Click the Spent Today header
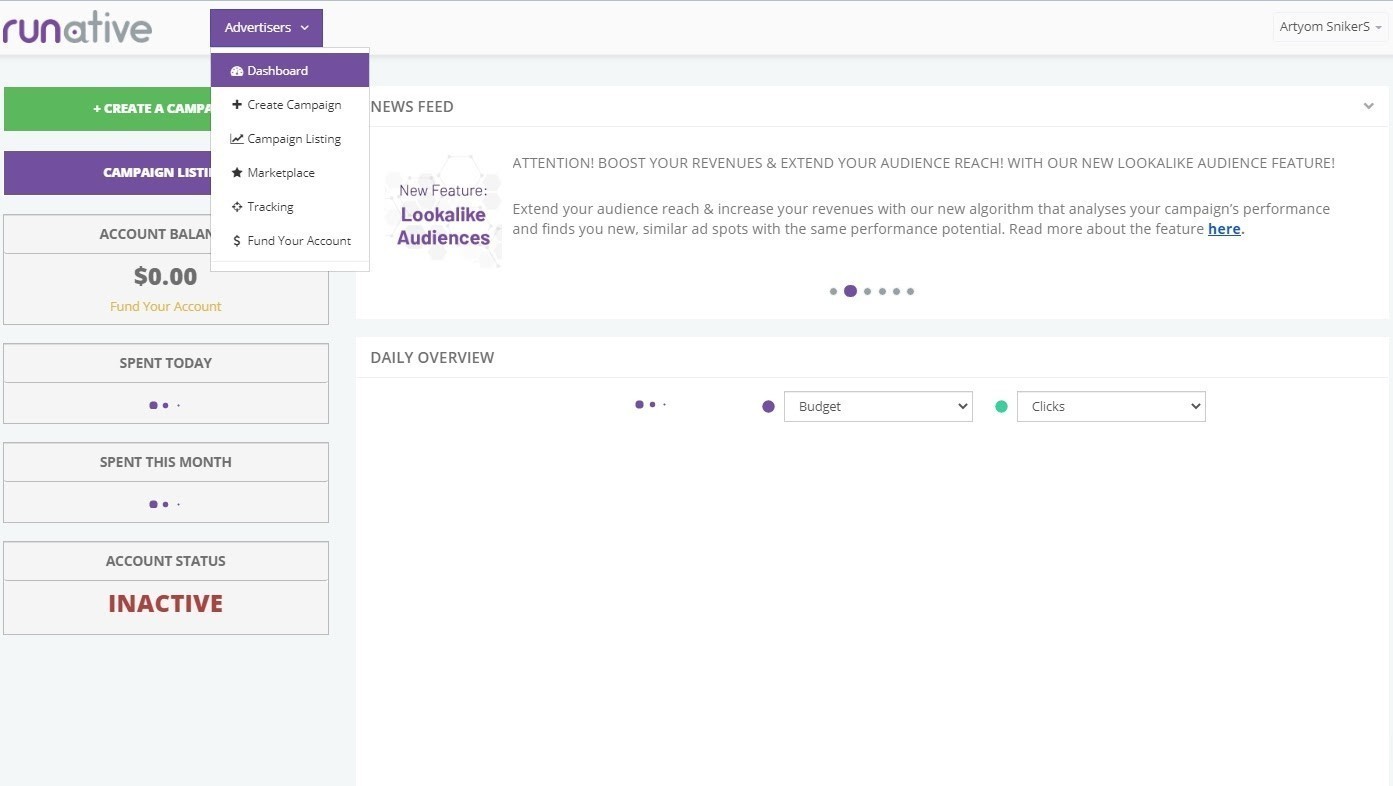The image size is (1393, 786). click(x=166, y=363)
